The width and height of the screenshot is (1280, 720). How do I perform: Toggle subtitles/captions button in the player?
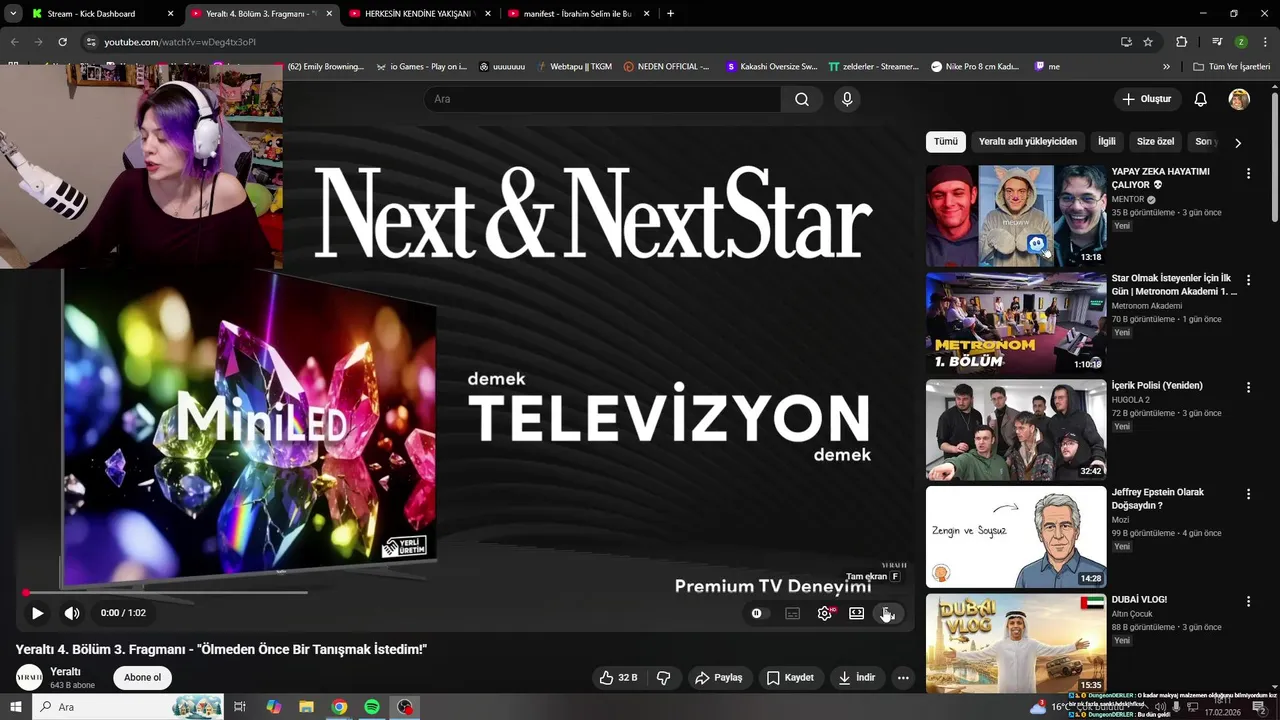tap(793, 613)
